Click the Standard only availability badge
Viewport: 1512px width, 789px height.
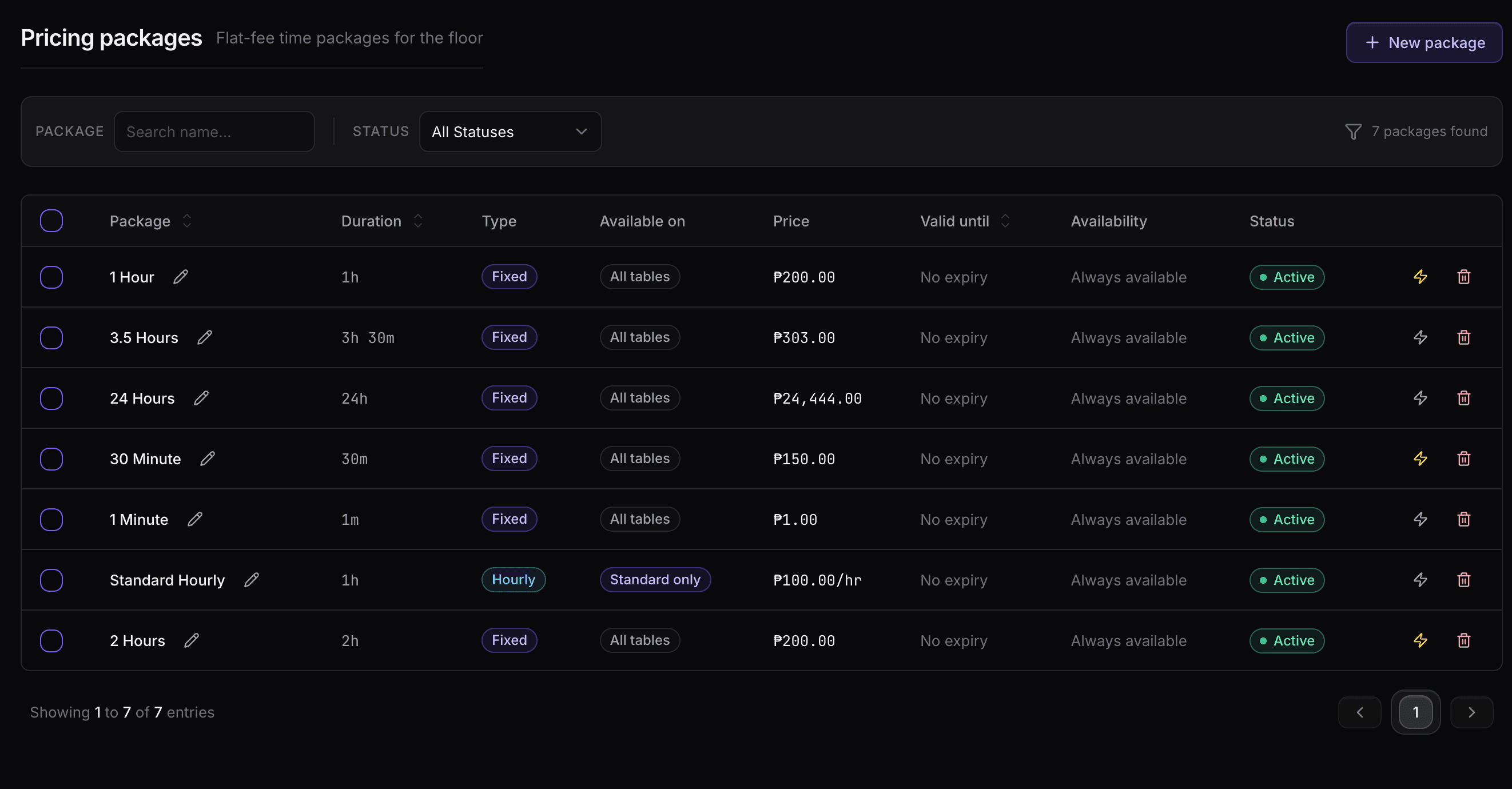click(x=655, y=580)
